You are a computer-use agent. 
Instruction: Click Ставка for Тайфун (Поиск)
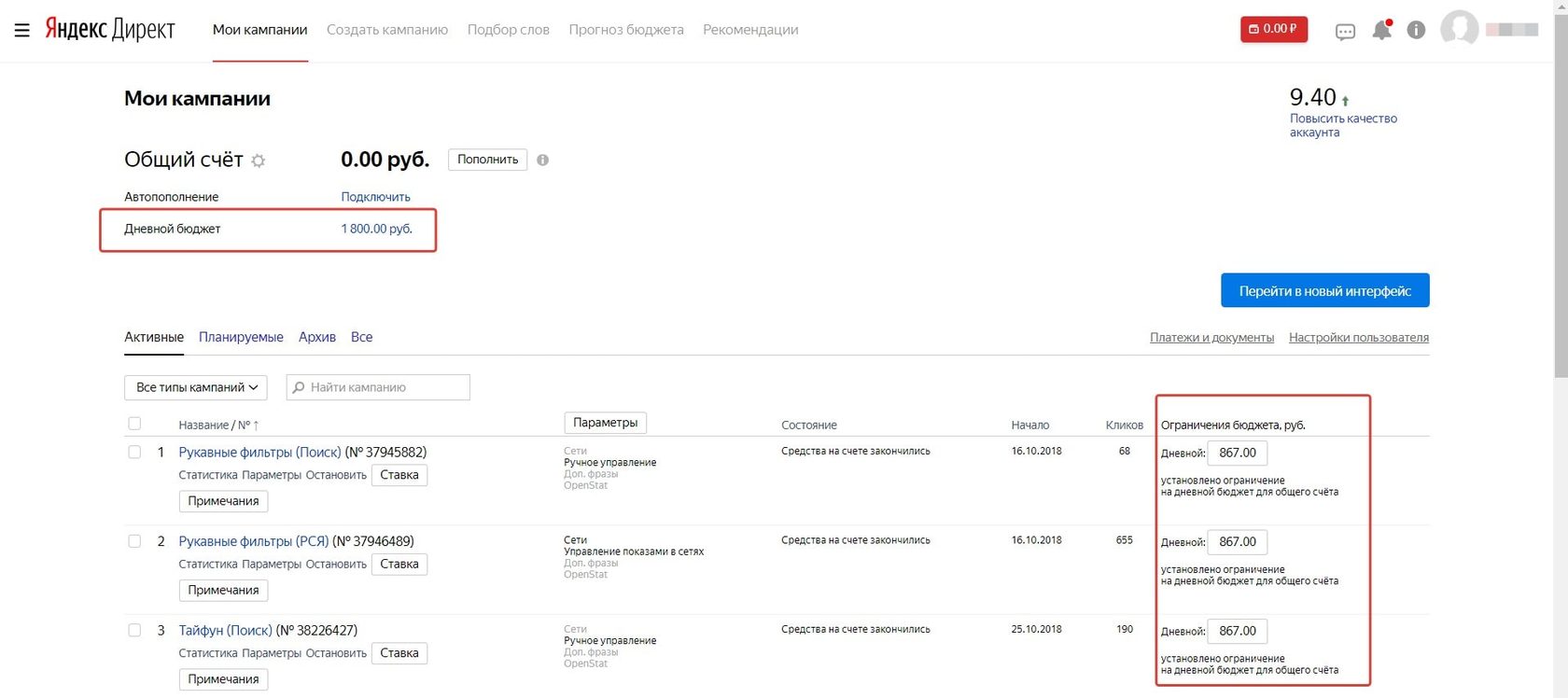click(399, 653)
